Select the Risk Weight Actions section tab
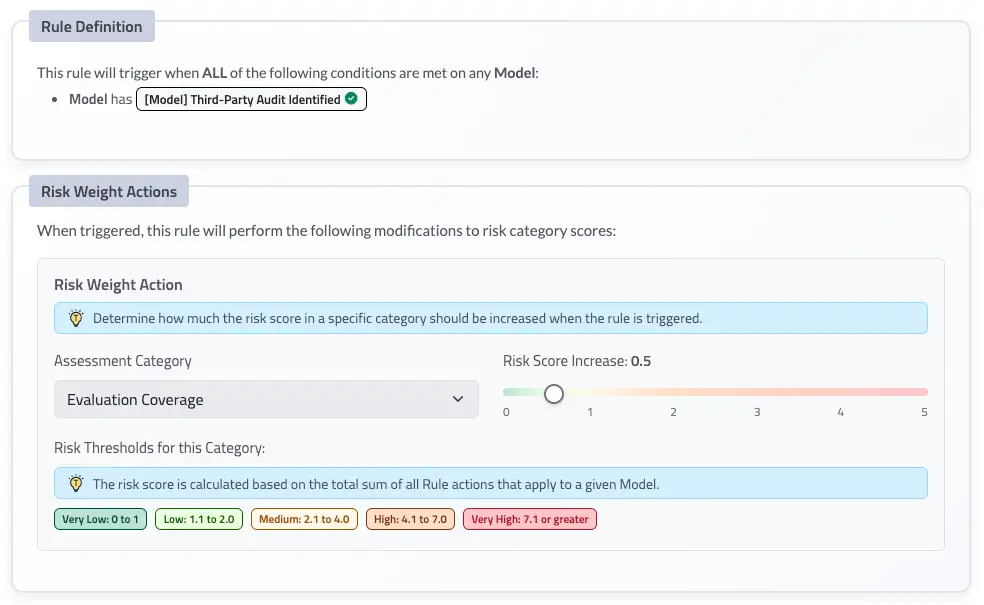This screenshot has height=605, width=984. pos(109,191)
